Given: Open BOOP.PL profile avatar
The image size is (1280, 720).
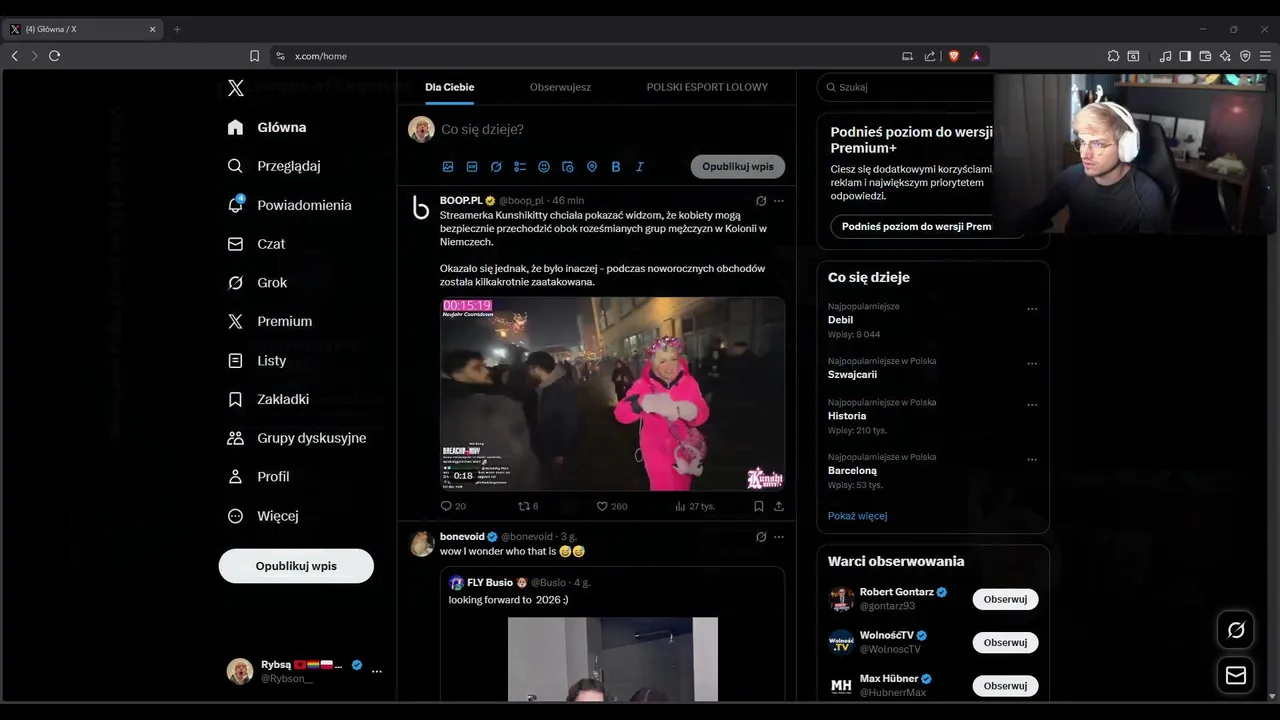Looking at the screenshot, I should tap(421, 207).
